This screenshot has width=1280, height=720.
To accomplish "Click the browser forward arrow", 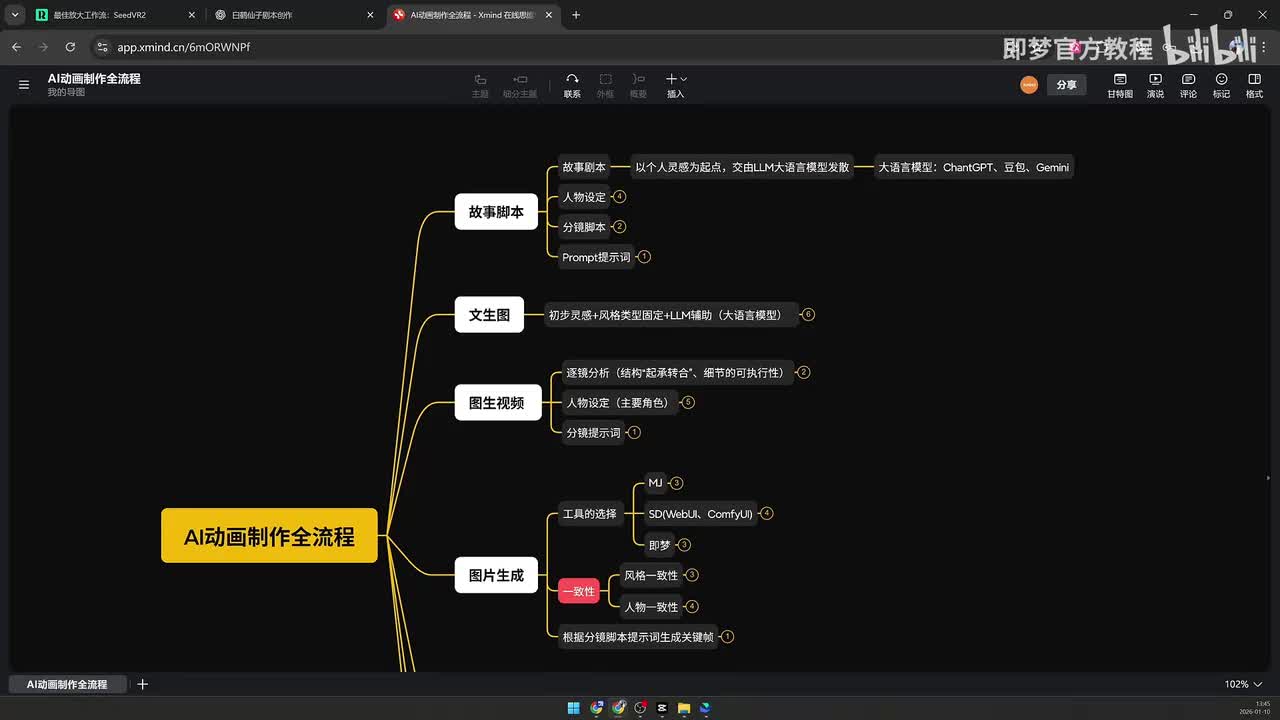I will pyautogui.click(x=43, y=47).
